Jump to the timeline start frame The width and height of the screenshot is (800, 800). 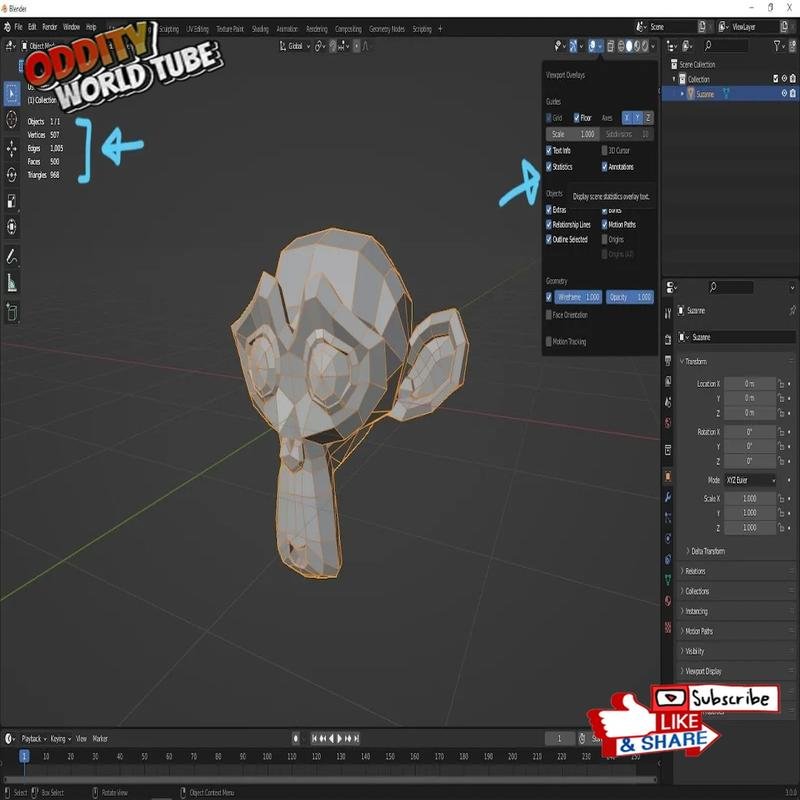point(314,738)
